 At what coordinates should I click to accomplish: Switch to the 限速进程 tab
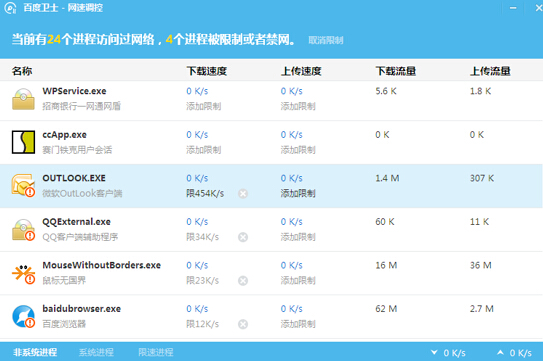[156, 352]
